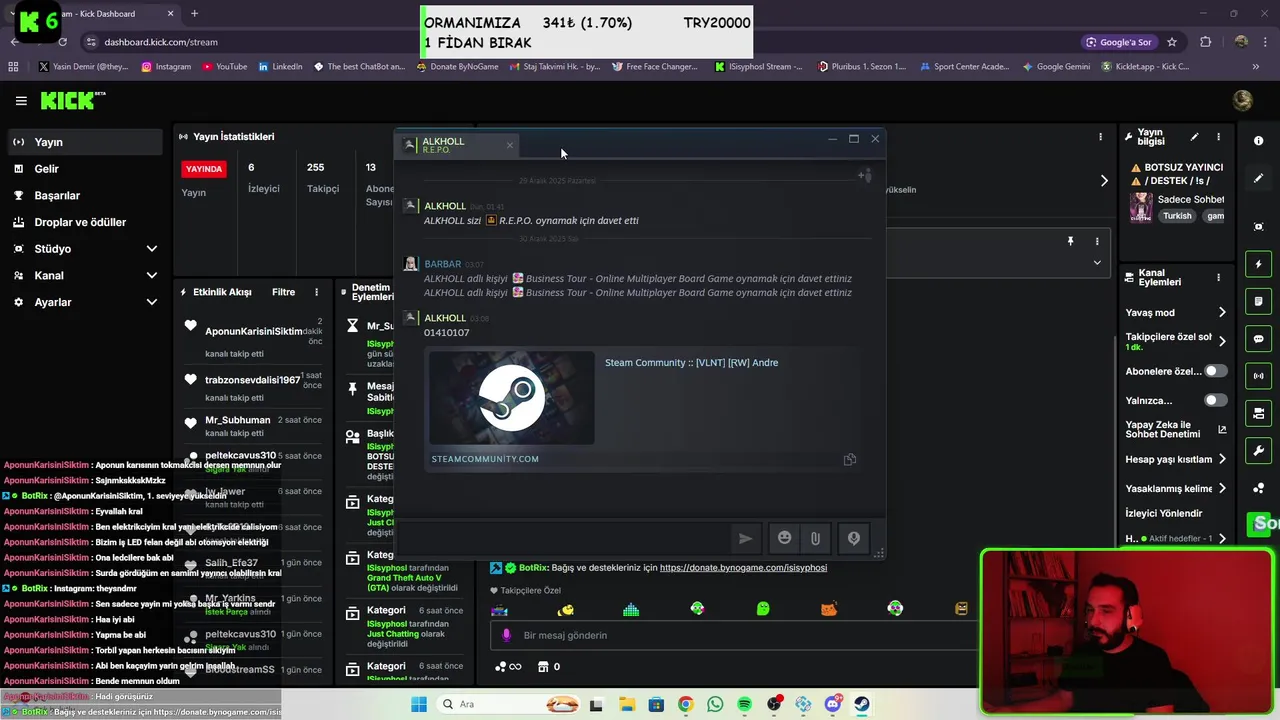The width and height of the screenshot is (1280, 720).
Task: Edit stream info with the pencil icon
Action: pos(1194,137)
